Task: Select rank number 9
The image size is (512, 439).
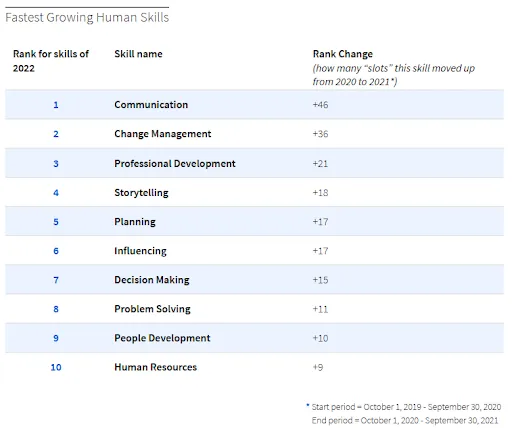Action: (56, 338)
